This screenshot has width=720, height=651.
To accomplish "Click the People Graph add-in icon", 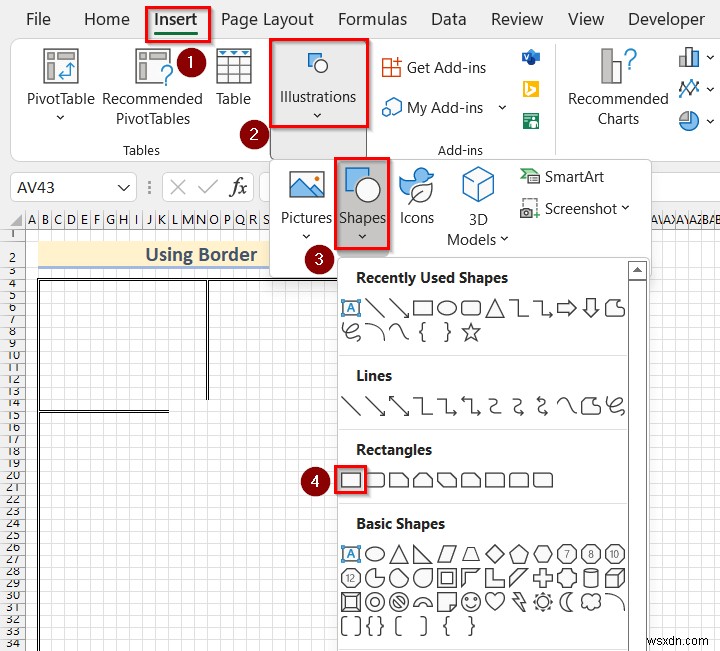I will pos(531,121).
